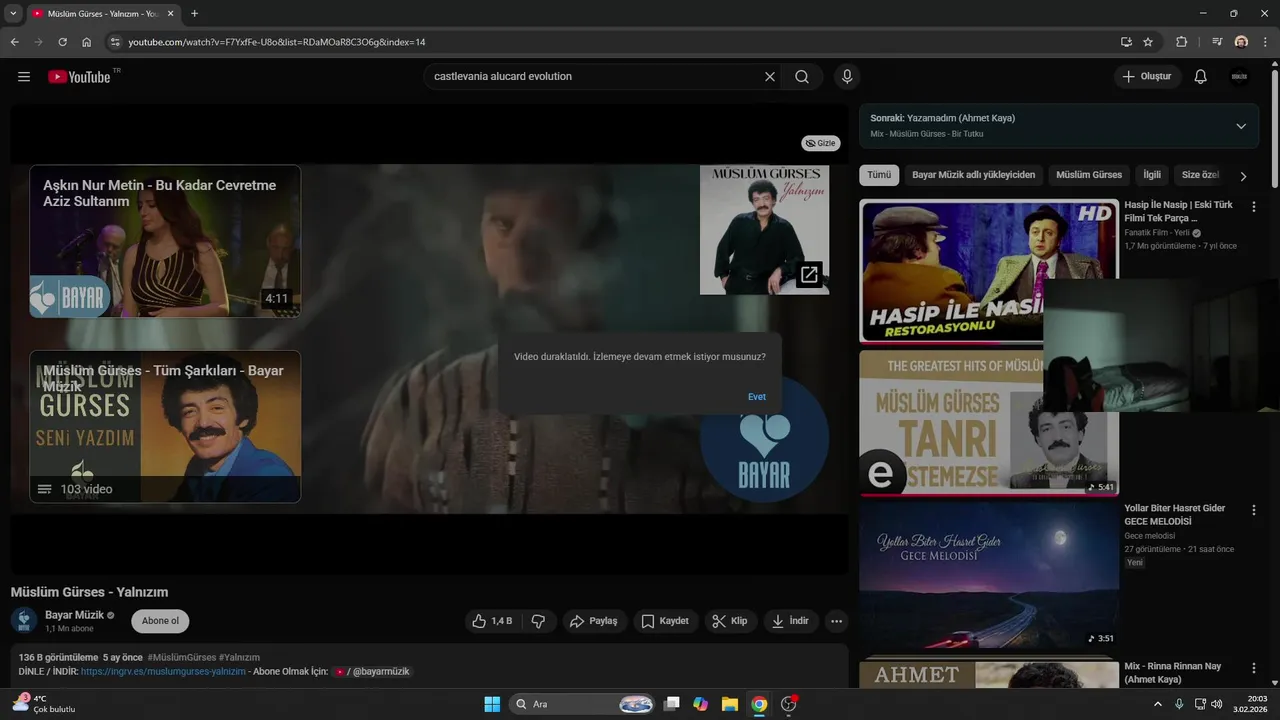Click the Oluştur create button

click(1147, 76)
